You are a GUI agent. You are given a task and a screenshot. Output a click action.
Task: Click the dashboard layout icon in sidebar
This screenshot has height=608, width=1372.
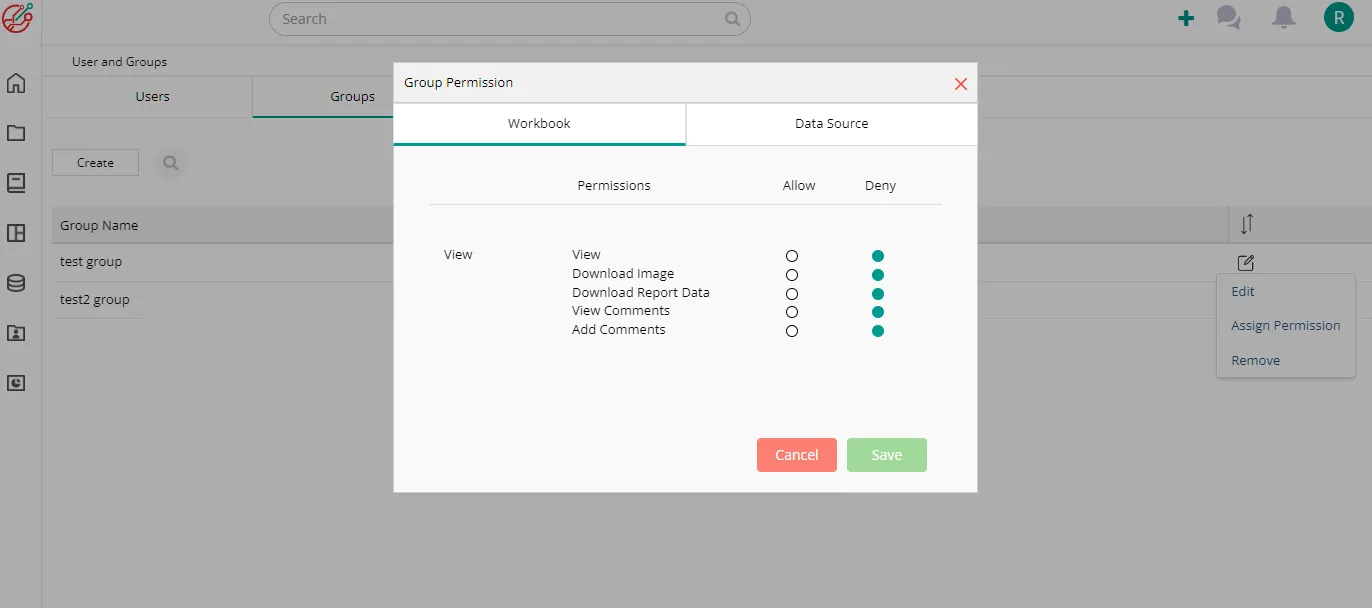(x=16, y=233)
